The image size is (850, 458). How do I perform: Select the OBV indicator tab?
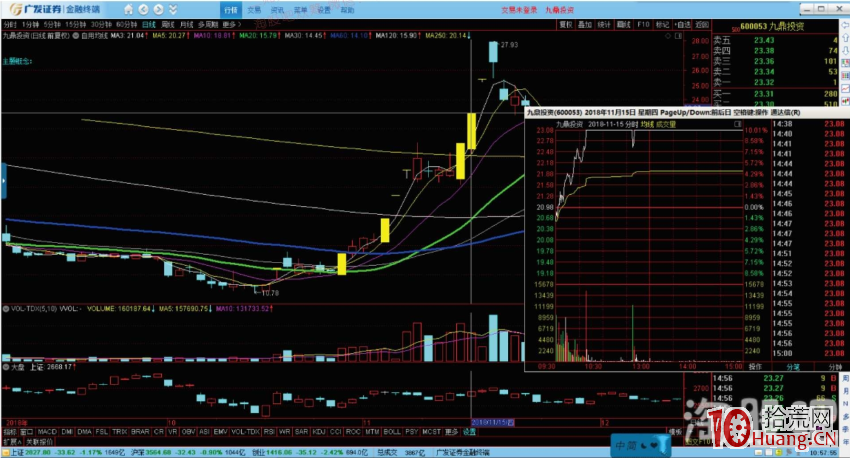(188, 431)
